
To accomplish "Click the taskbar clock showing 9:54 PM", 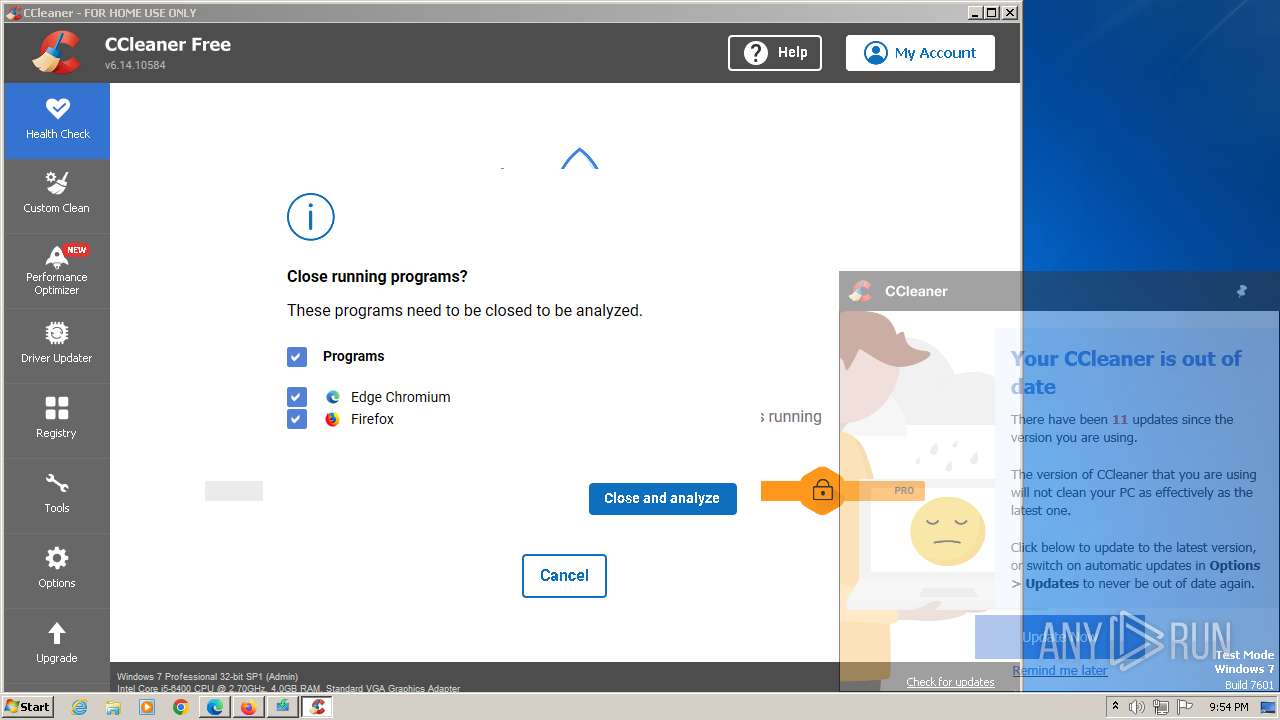I will [1229, 707].
